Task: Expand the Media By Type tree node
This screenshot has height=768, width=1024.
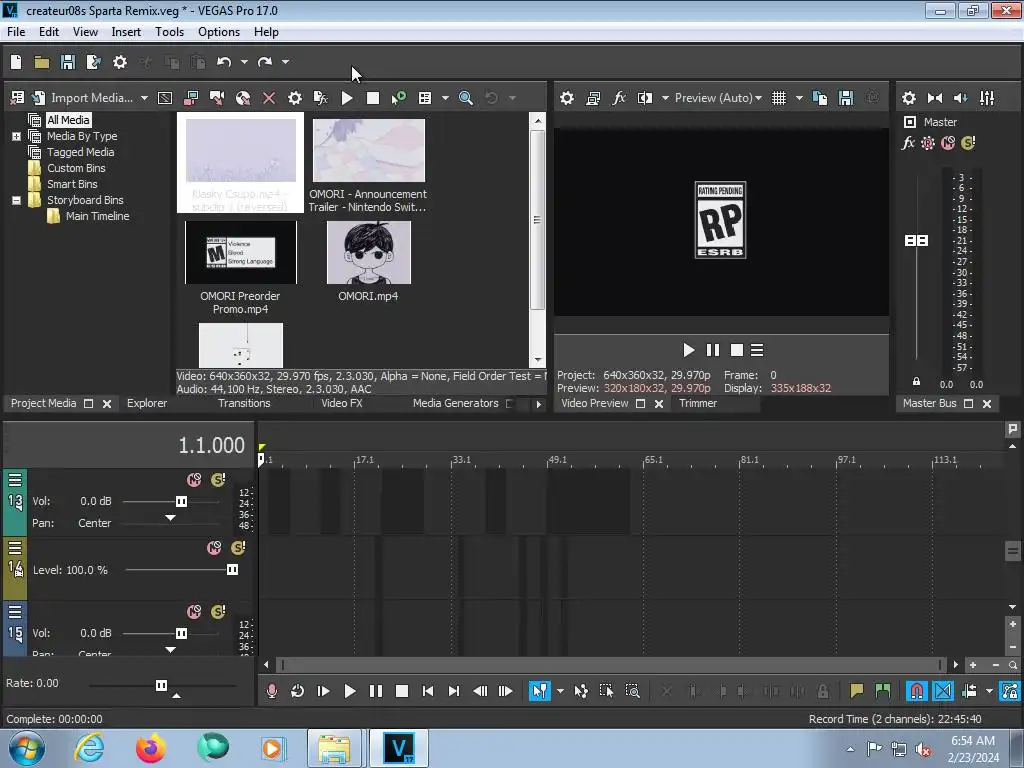Action: click(x=16, y=136)
